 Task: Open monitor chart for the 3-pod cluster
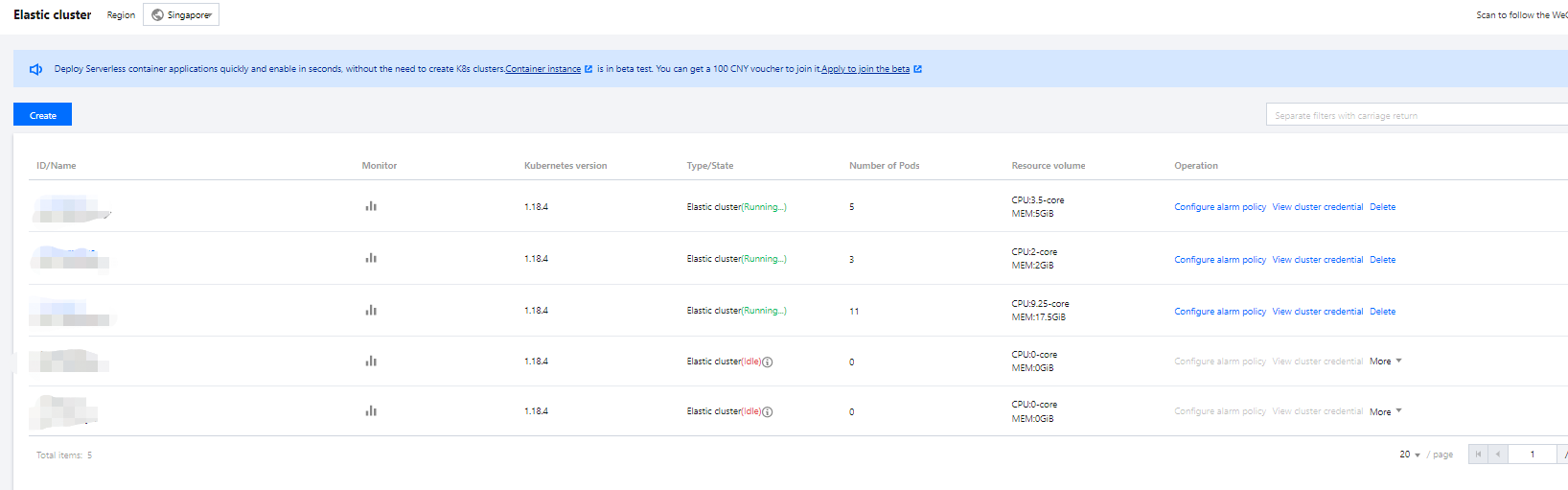371,258
